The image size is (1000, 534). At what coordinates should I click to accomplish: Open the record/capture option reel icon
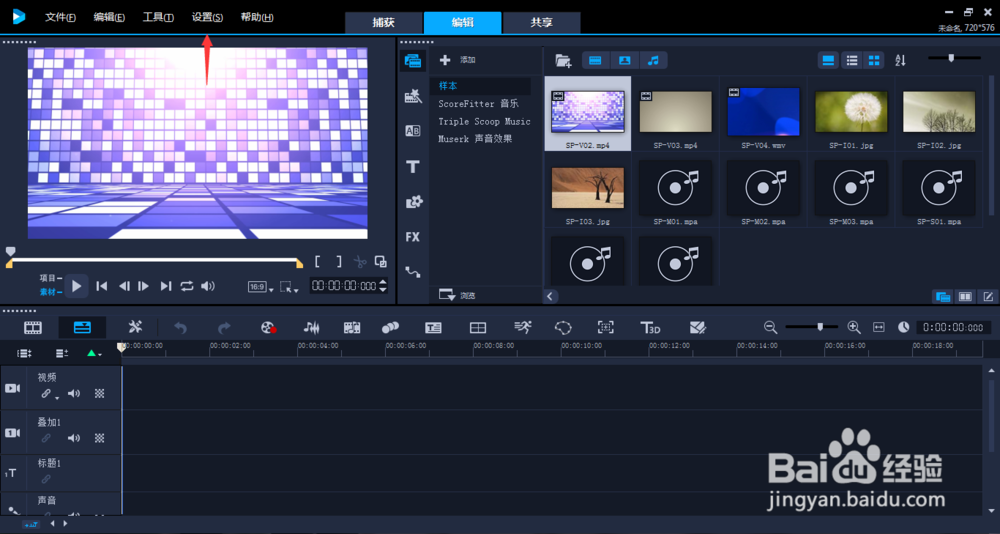[268, 328]
